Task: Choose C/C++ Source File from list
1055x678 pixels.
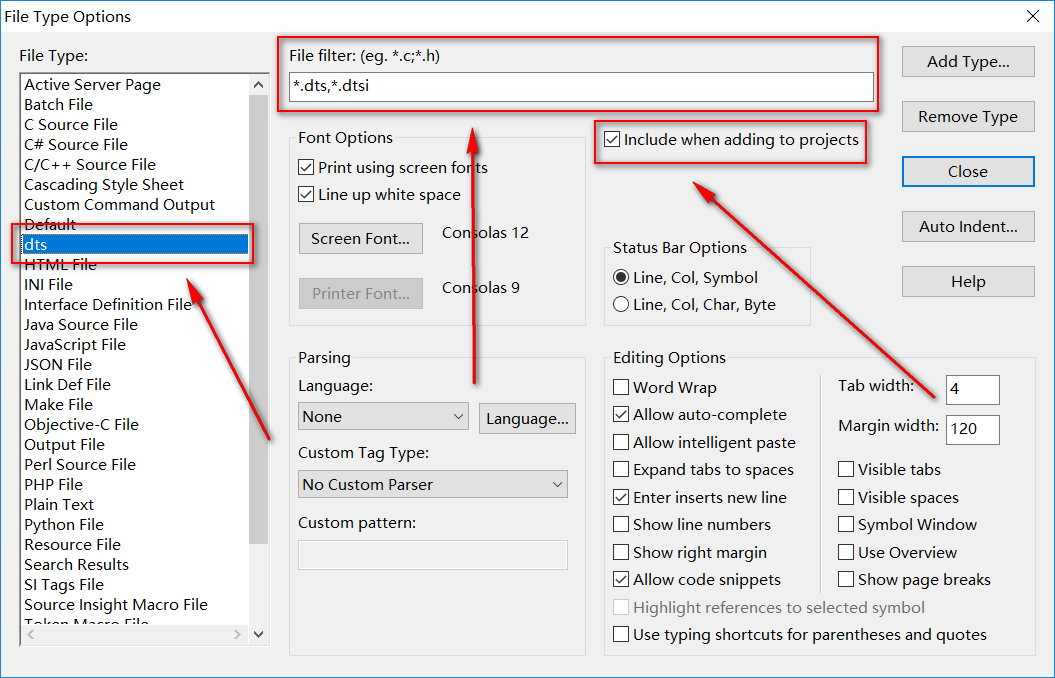Action: [90, 164]
